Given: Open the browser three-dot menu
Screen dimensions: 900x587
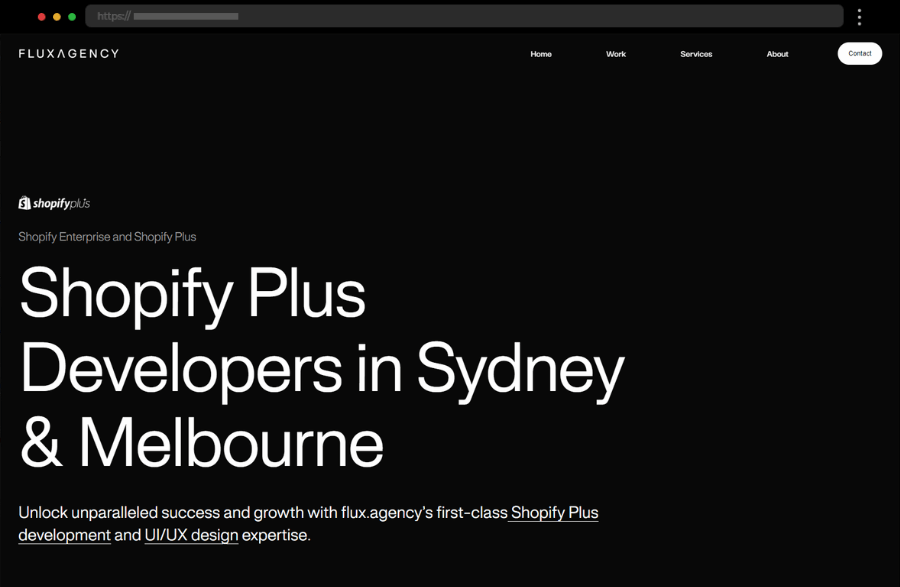Looking at the screenshot, I should click(x=859, y=17).
